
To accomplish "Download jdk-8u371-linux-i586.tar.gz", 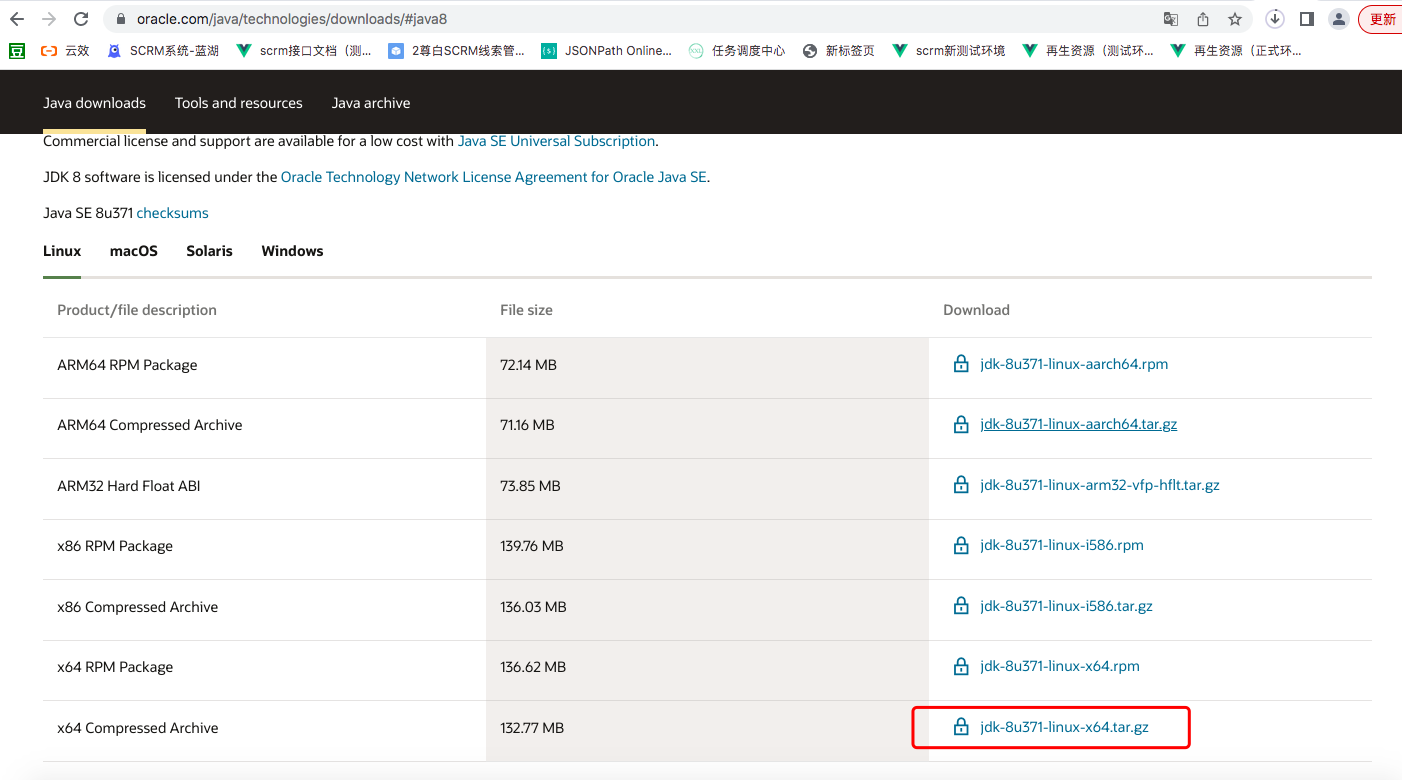I will [x=1067, y=606].
